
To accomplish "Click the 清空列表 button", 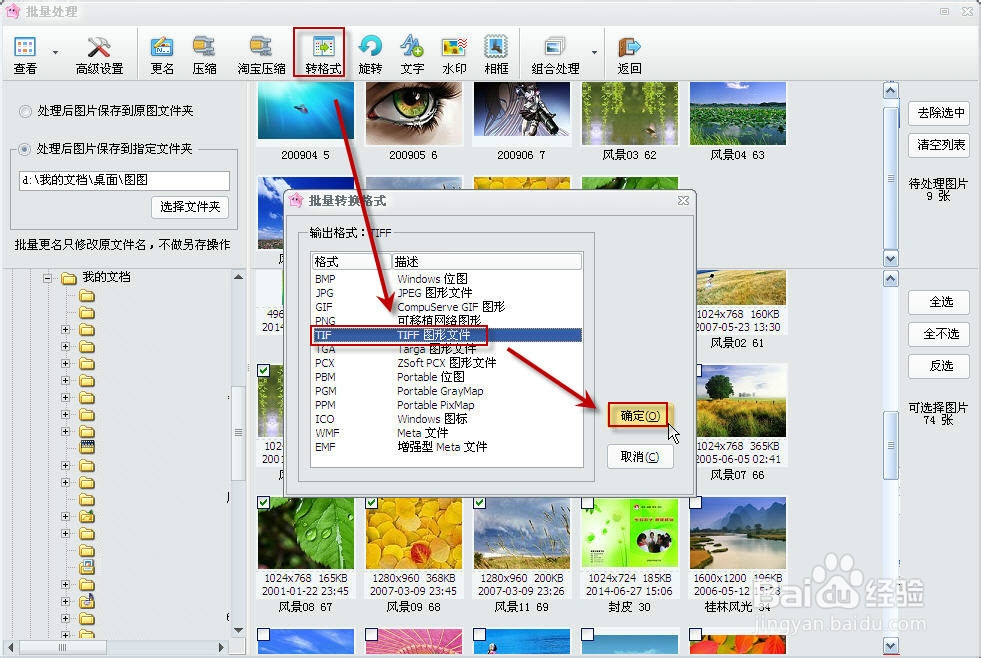I will point(938,145).
